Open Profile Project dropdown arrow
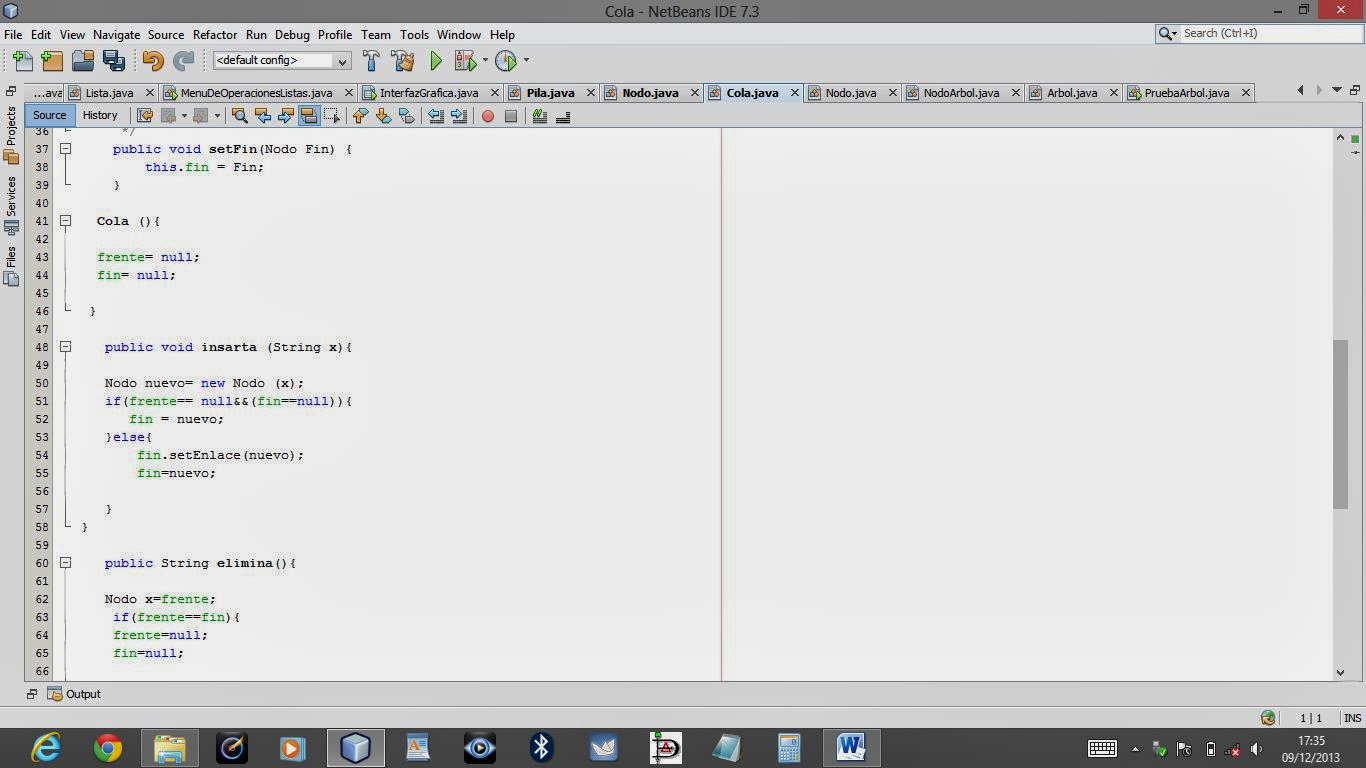 tap(526, 60)
